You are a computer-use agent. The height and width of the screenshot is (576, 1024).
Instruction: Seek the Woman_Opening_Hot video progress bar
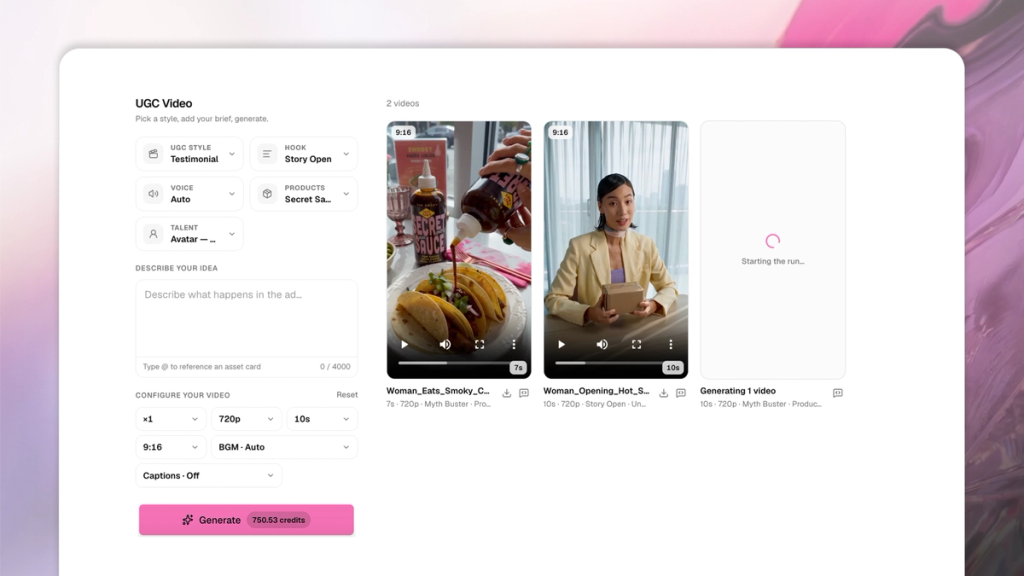pyautogui.click(x=609, y=363)
